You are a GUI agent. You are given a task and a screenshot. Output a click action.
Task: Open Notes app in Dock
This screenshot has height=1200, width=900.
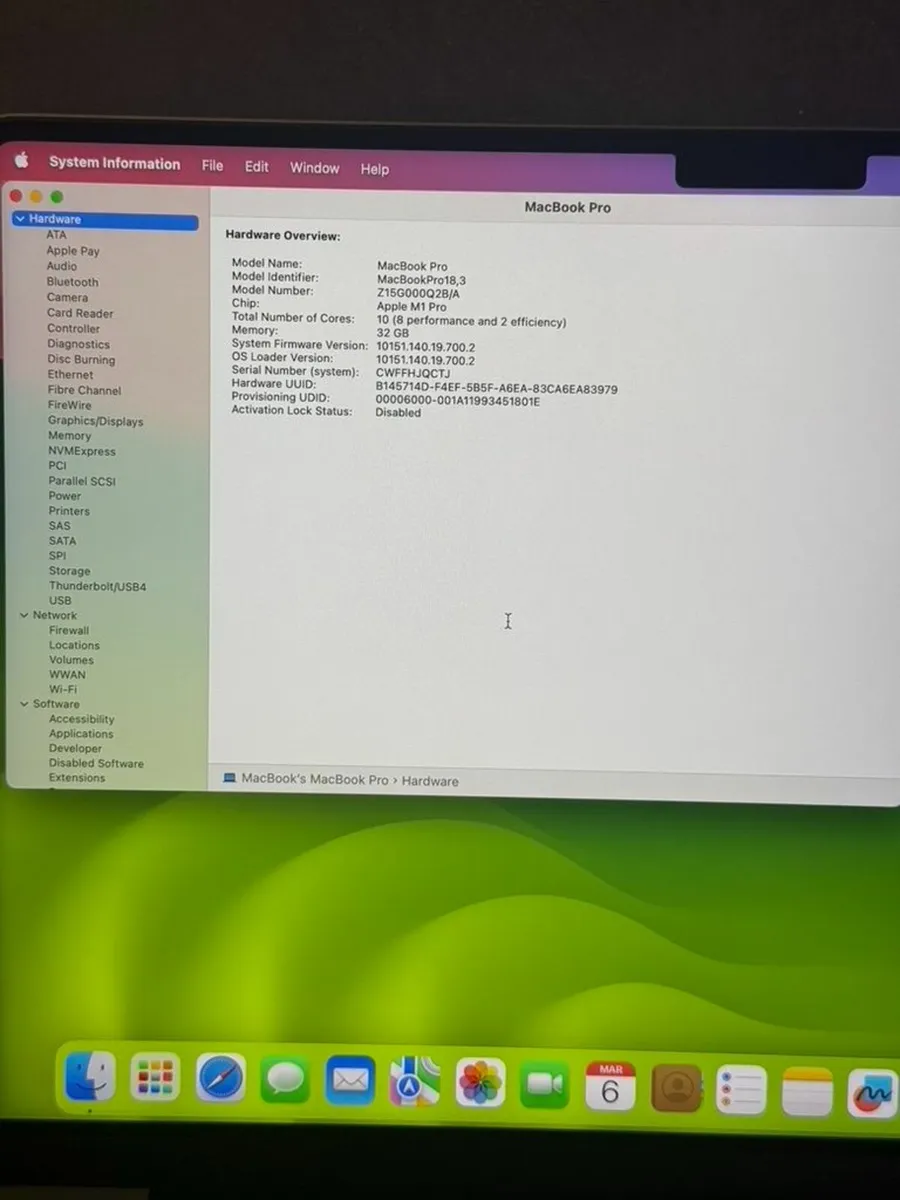807,1092
